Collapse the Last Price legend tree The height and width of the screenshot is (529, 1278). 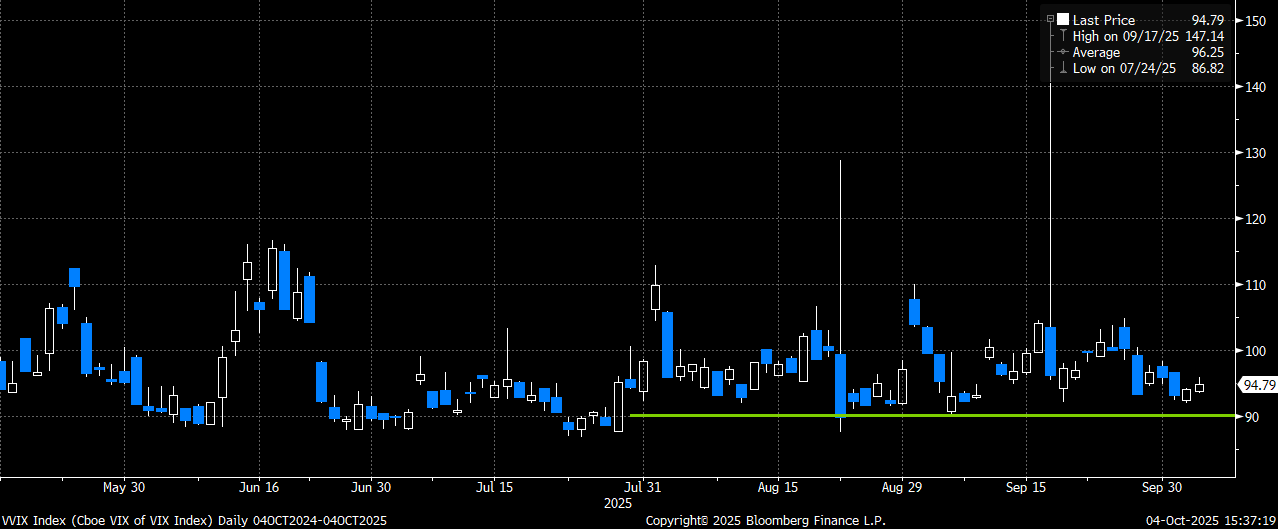1050,19
